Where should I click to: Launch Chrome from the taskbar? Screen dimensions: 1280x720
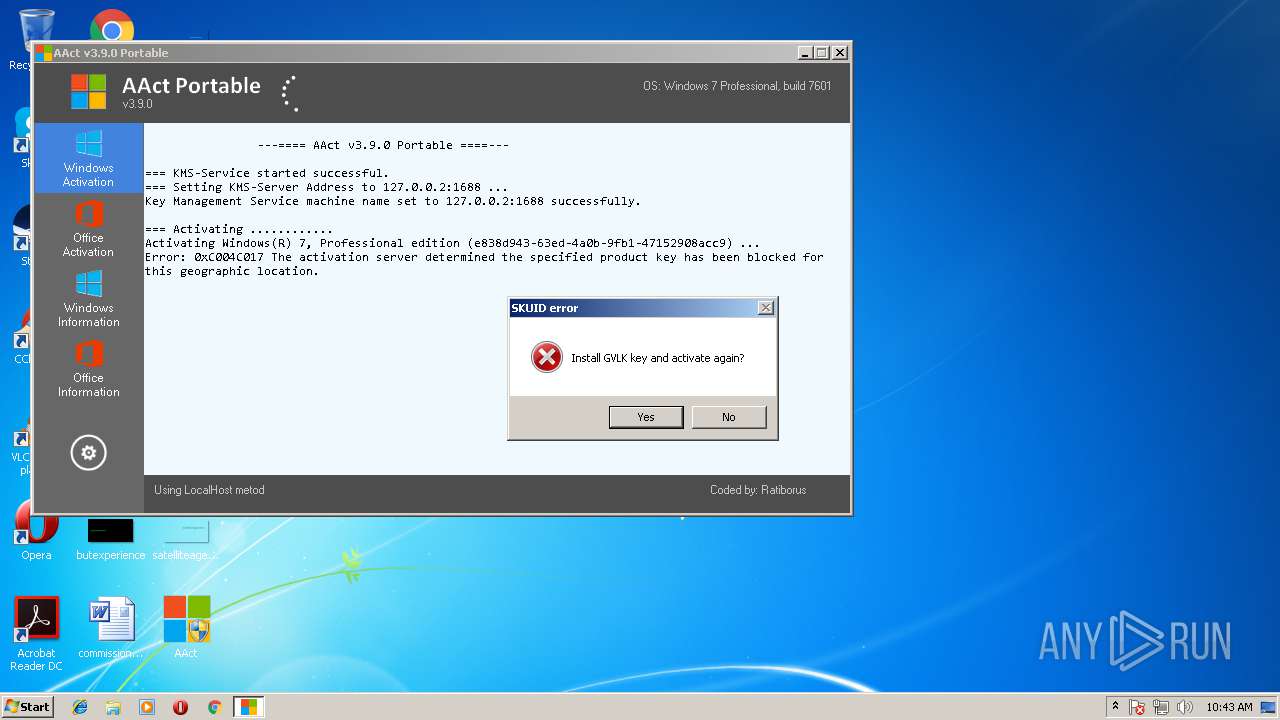click(x=214, y=707)
